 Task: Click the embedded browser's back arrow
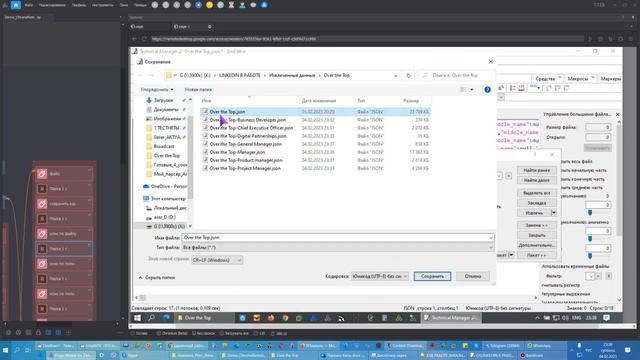coord(134,39)
